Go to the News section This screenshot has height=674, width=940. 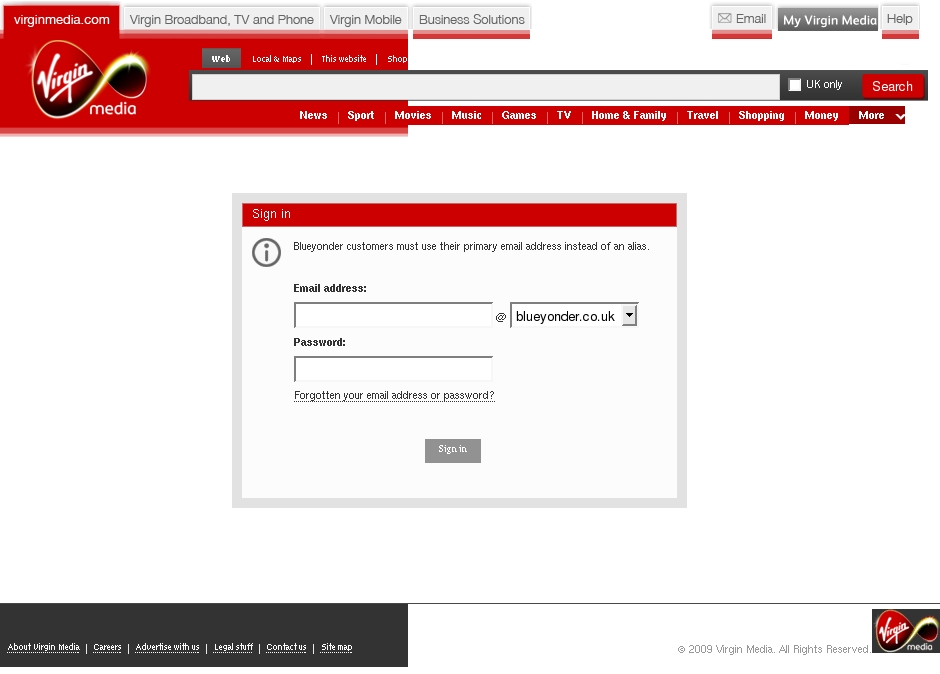[313, 115]
